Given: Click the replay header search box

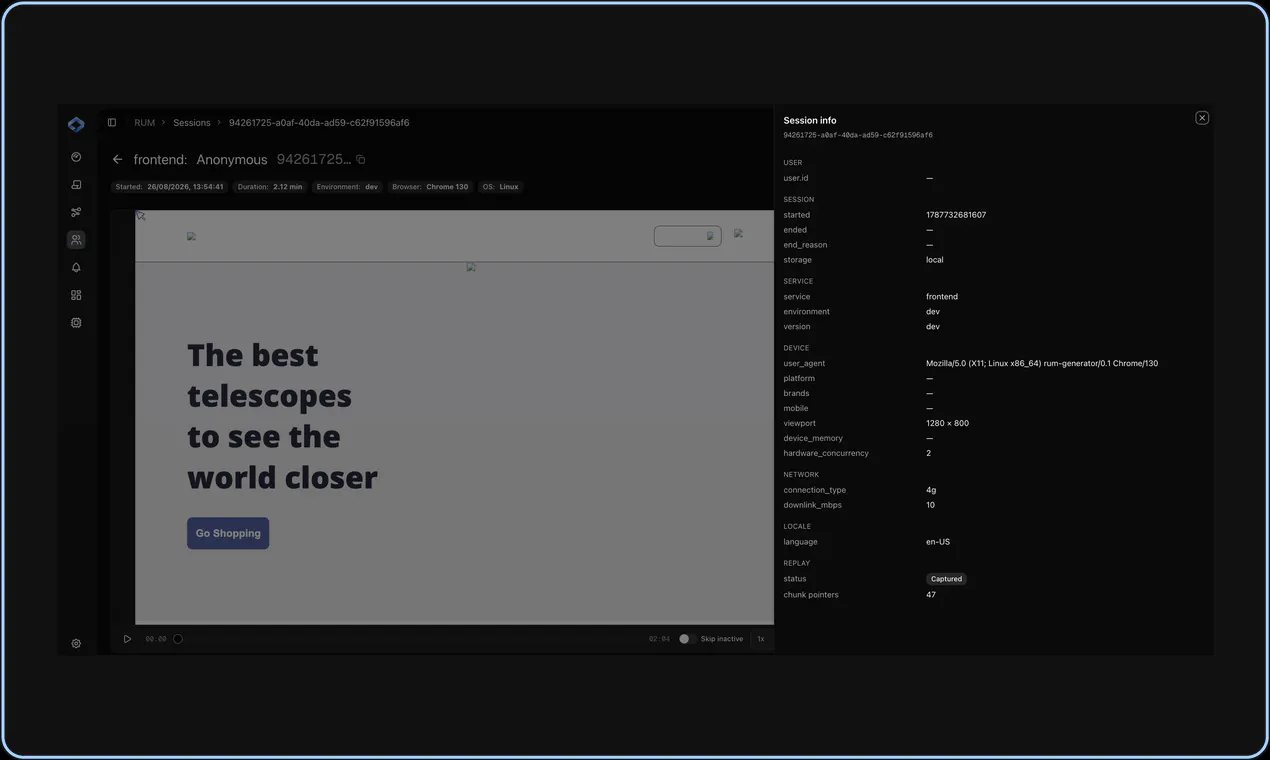Looking at the screenshot, I should coord(688,236).
